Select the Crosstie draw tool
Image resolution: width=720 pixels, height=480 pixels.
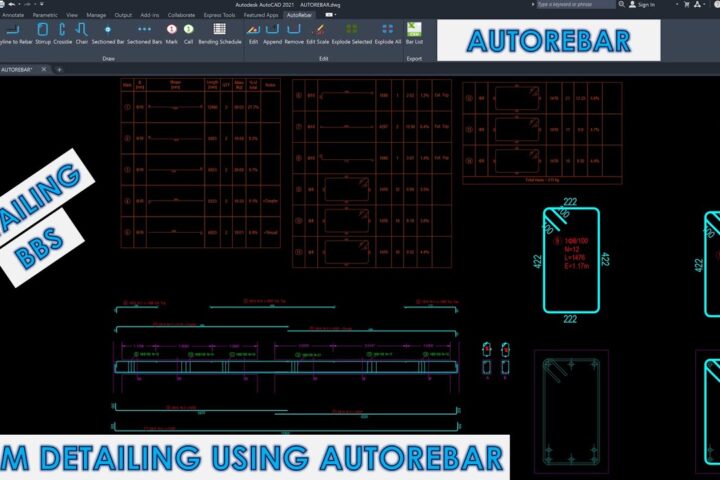click(x=62, y=34)
